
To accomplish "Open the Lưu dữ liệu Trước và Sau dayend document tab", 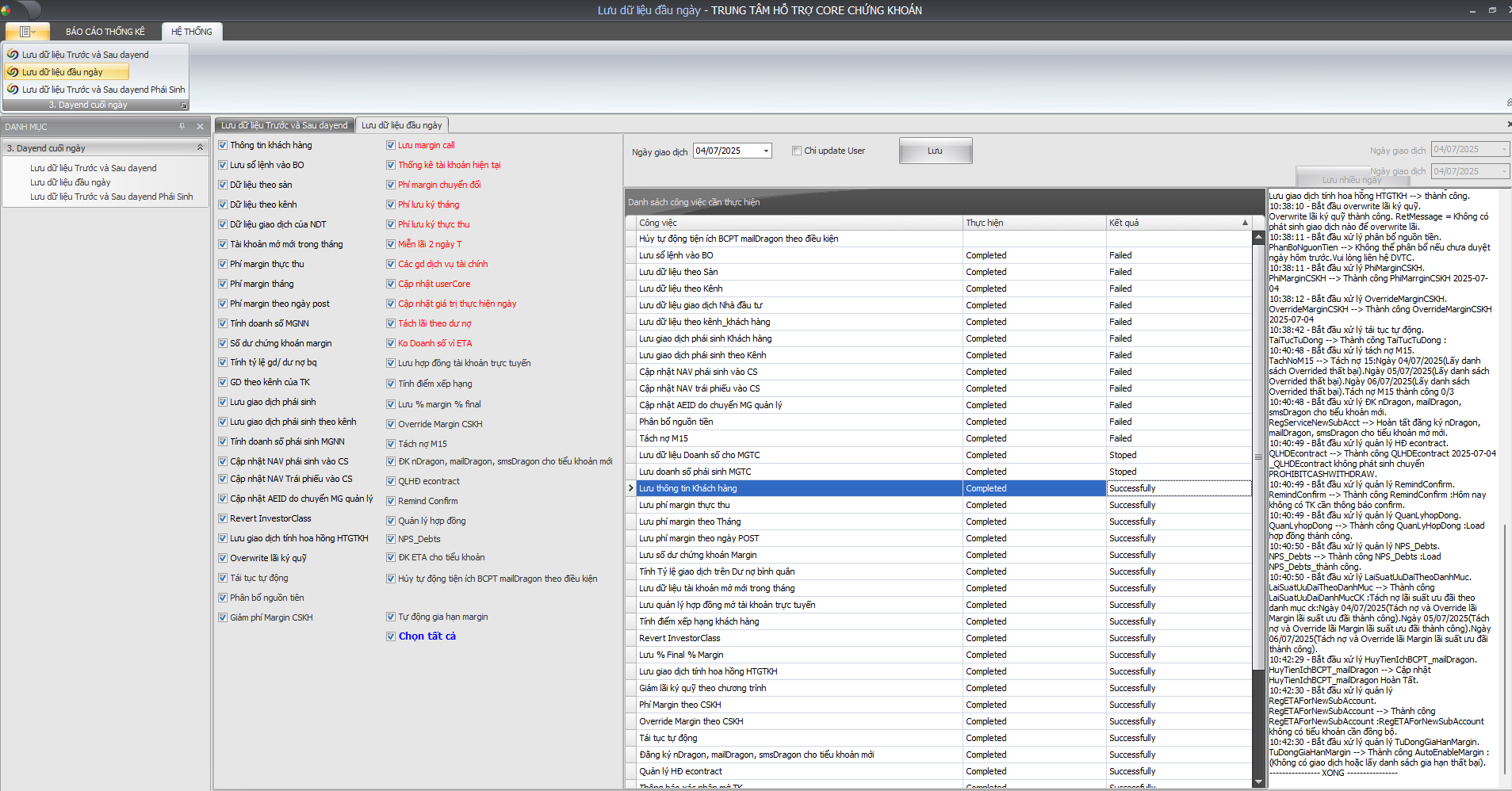I will point(284,125).
